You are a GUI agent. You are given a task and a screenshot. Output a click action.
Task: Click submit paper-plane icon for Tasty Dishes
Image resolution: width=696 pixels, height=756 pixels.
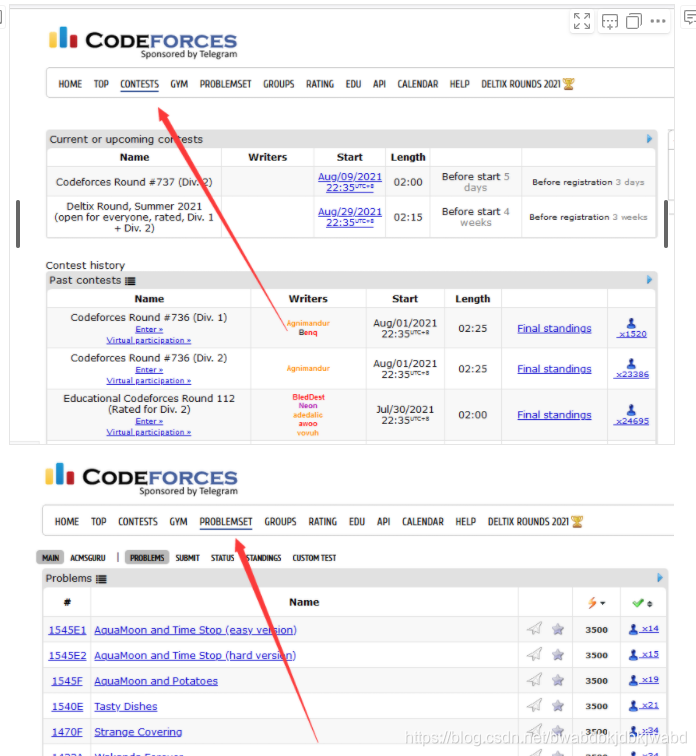click(534, 705)
